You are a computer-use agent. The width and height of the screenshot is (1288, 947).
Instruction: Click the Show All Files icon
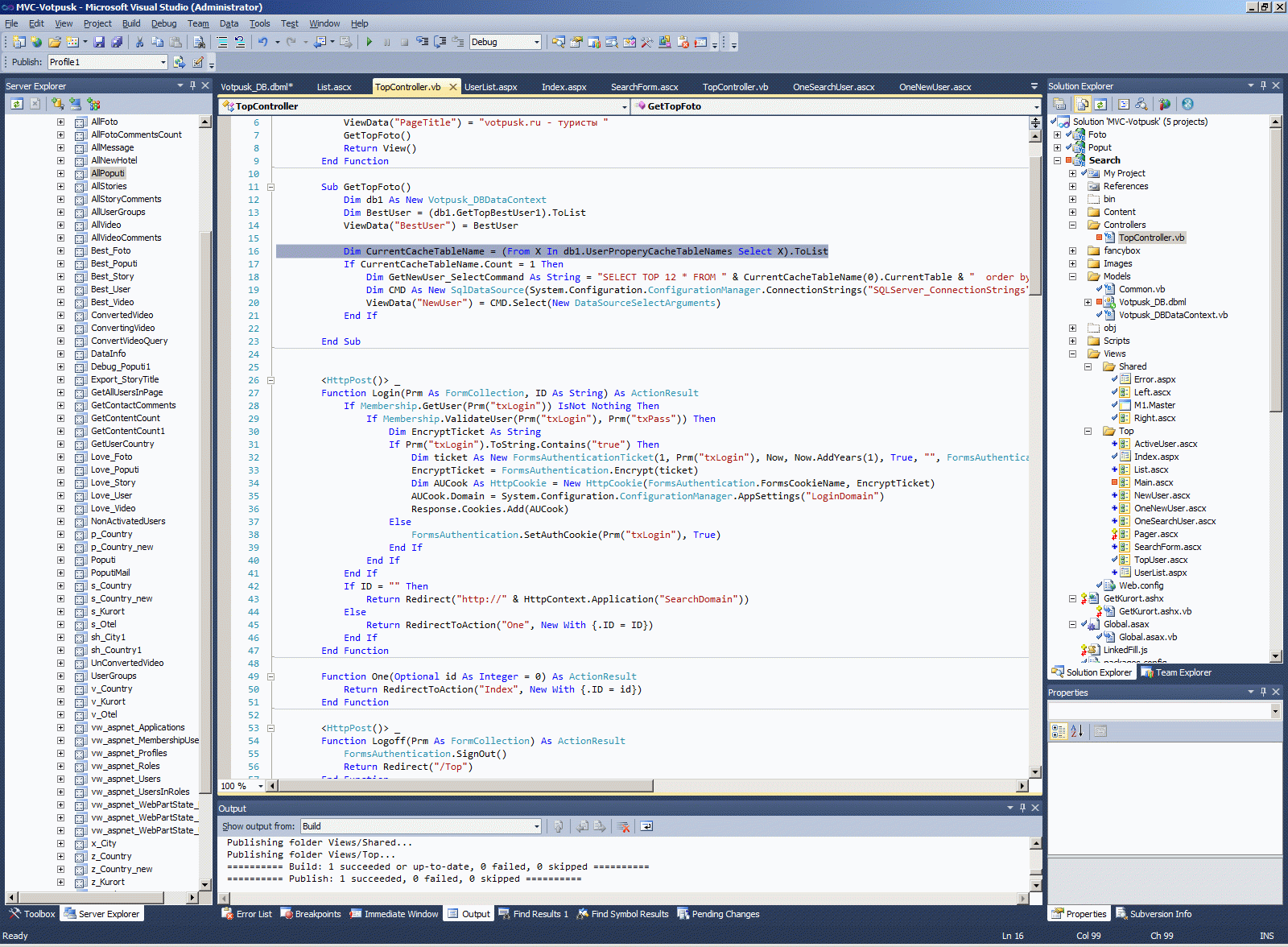click(x=1083, y=104)
